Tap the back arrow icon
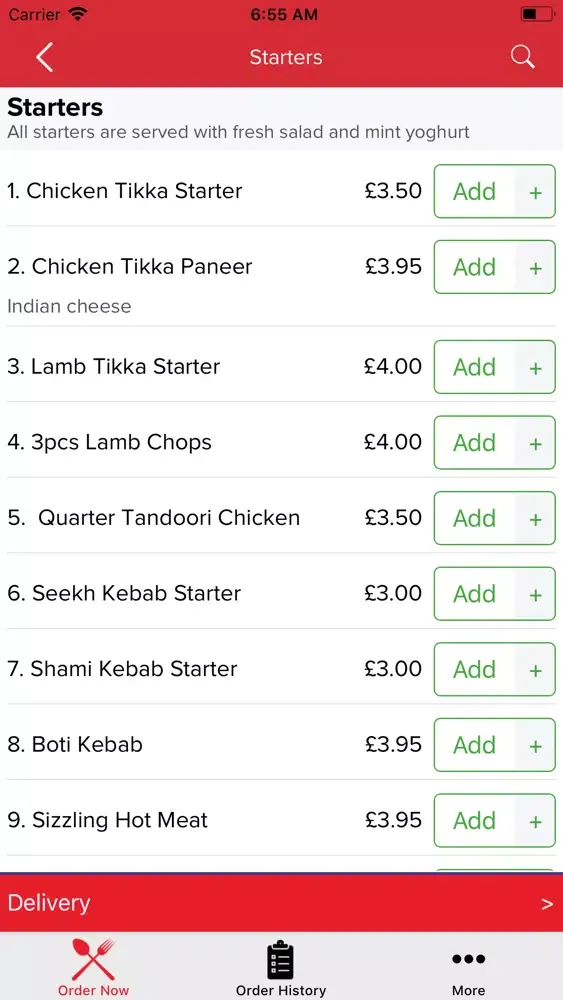This screenshot has height=1000, width=563. tap(44, 57)
